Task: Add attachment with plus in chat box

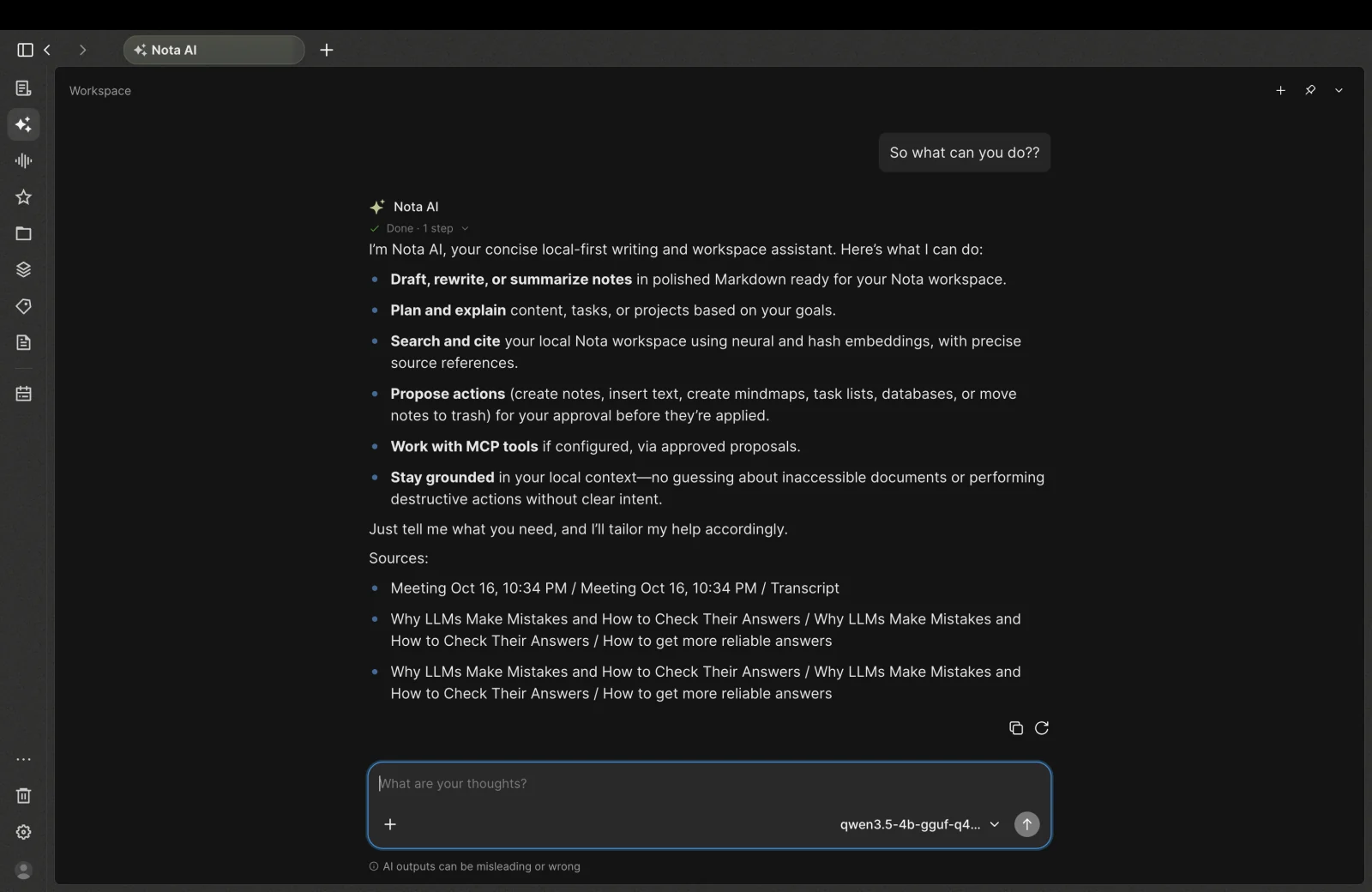Action: [390, 824]
